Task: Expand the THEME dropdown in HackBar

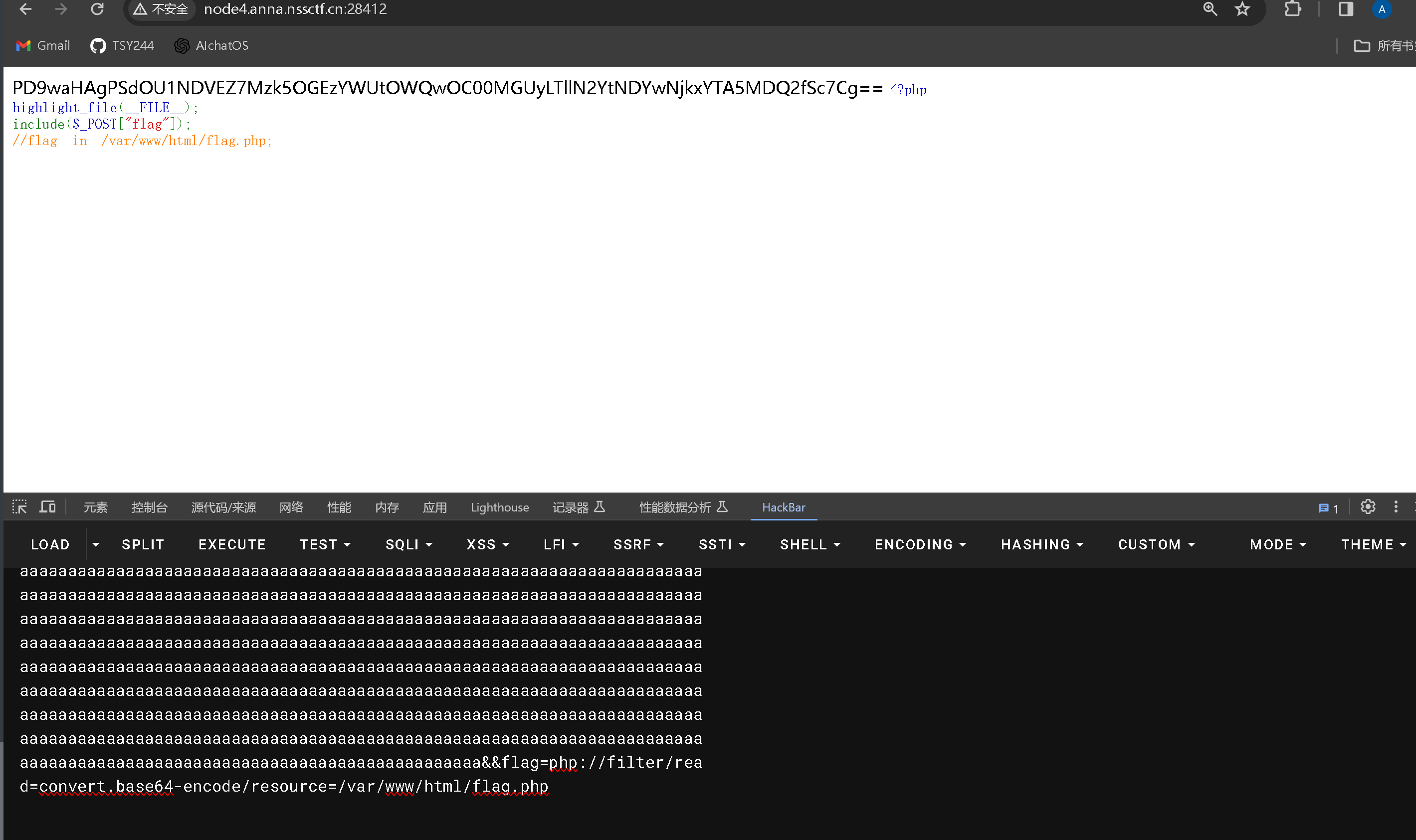Action: [1375, 544]
